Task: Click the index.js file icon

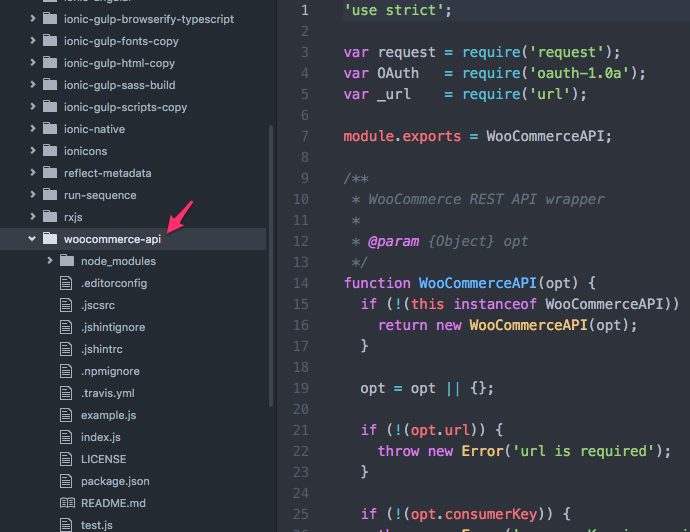Action: (x=66, y=437)
